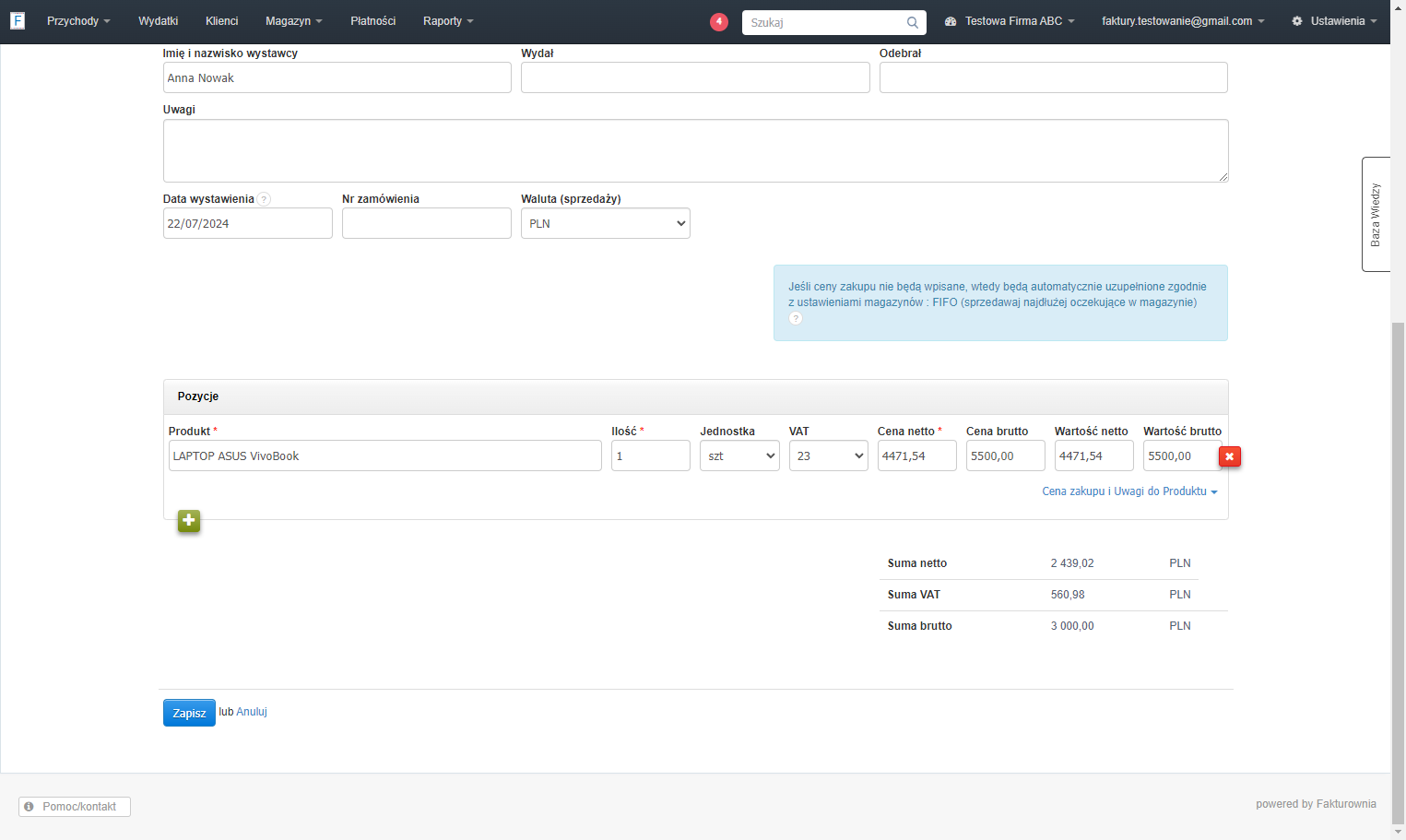Focus the Imię i nazwisko wystawcy field
This screenshot has height=840, width=1406.
point(337,77)
